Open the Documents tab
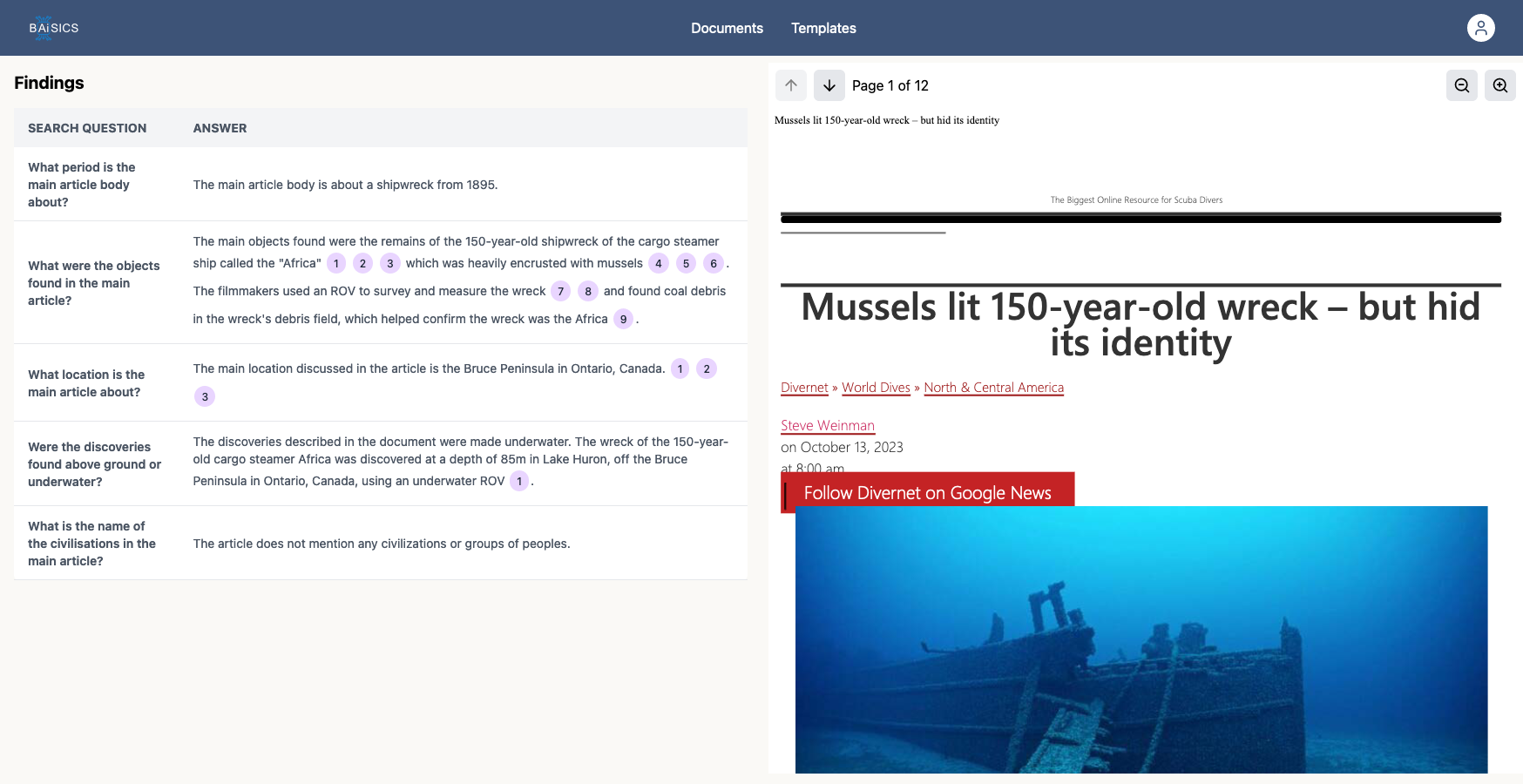The width and height of the screenshot is (1523, 784). pos(727,28)
